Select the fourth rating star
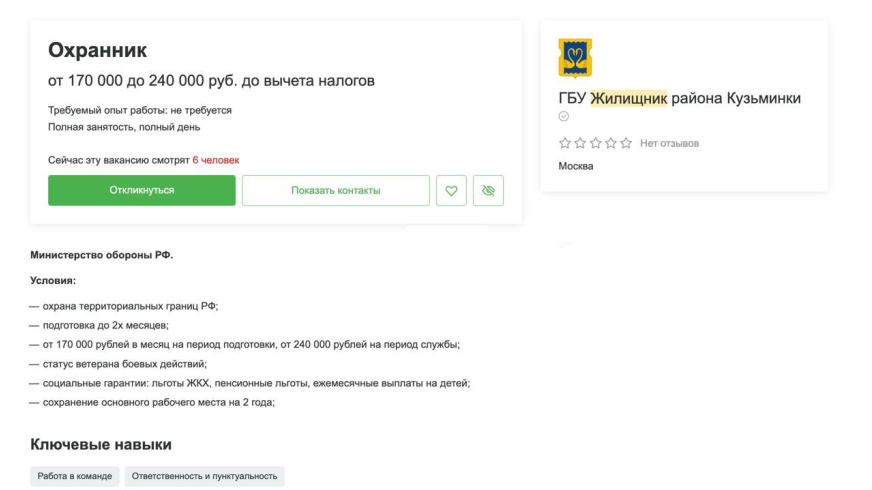Screen dimensions: 872x490 point(611,143)
